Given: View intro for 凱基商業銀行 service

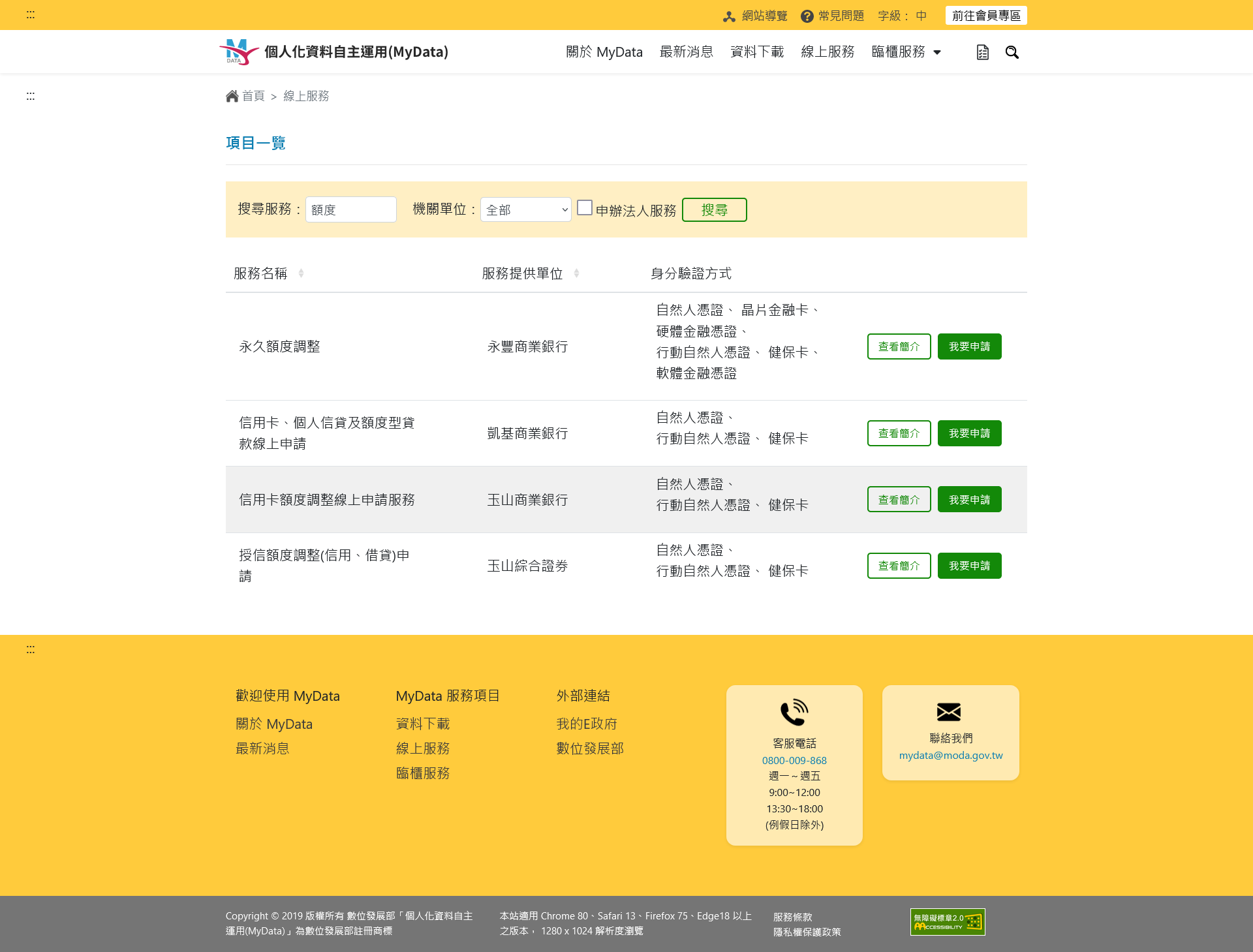Looking at the screenshot, I should tap(899, 433).
